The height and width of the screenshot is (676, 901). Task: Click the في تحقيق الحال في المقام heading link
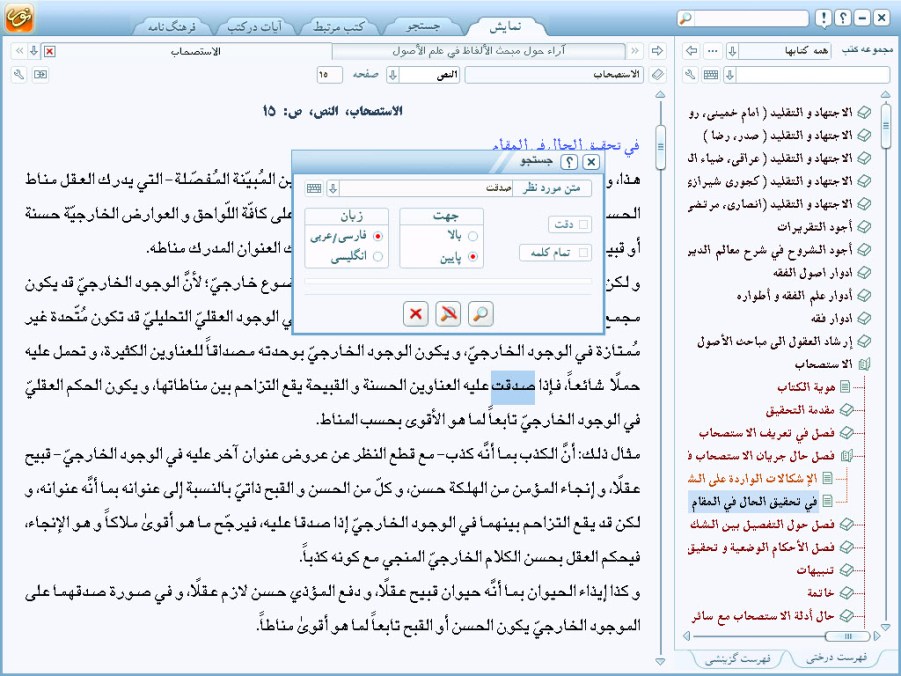[x=565, y=145]
